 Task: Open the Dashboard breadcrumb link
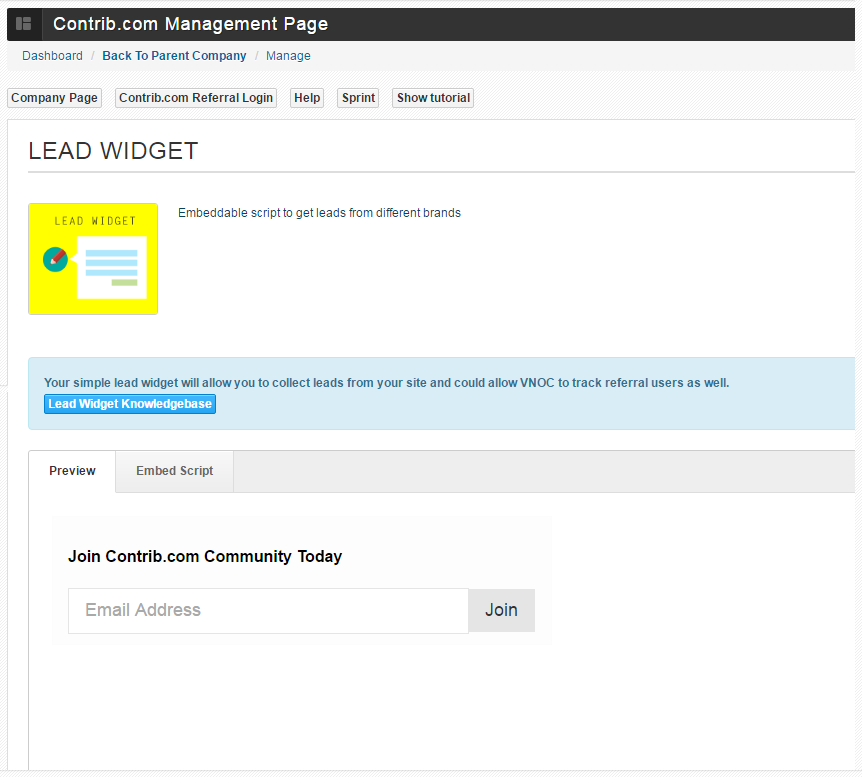coord(52,56)
